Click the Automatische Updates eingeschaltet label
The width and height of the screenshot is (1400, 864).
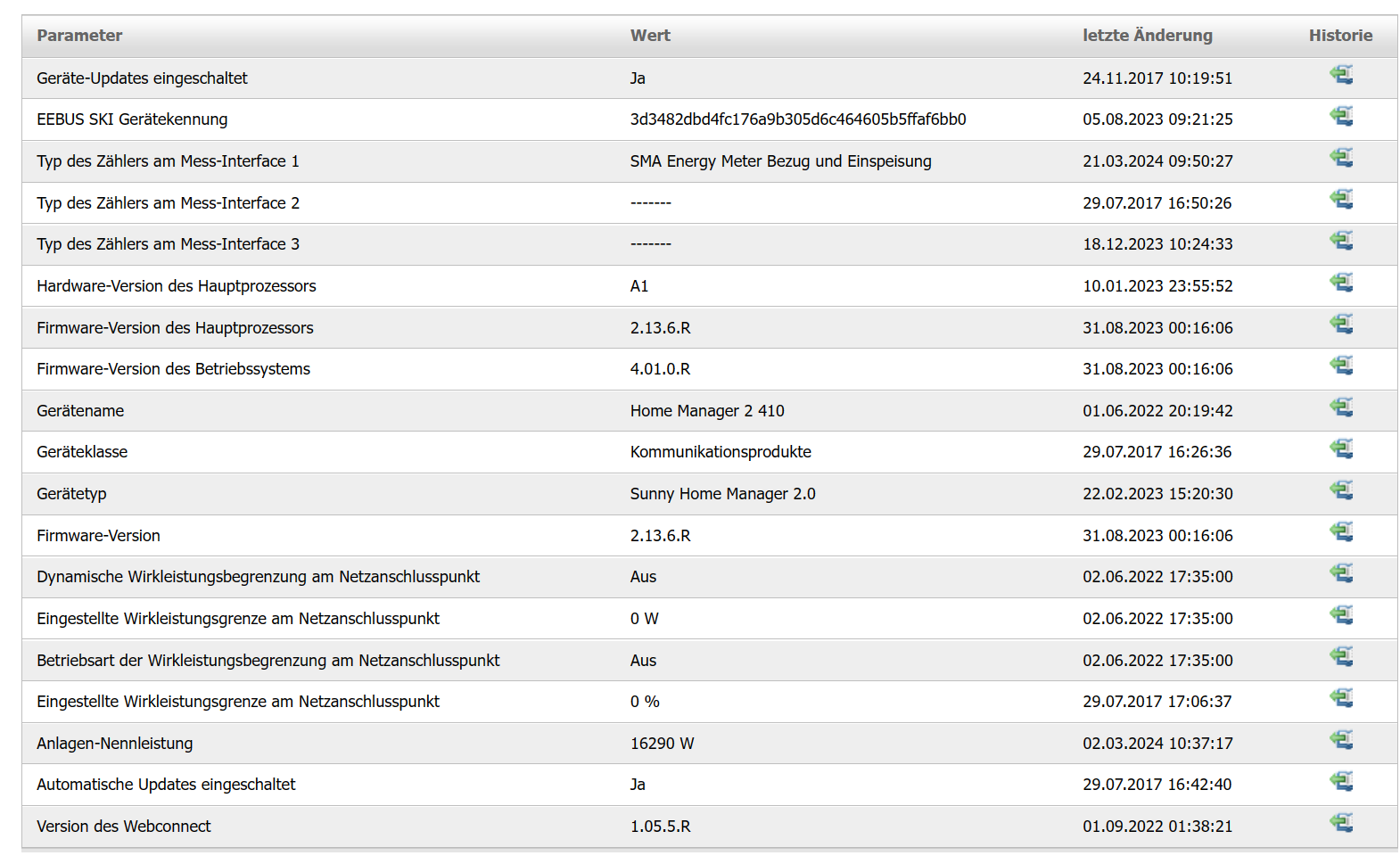(166, 785)
